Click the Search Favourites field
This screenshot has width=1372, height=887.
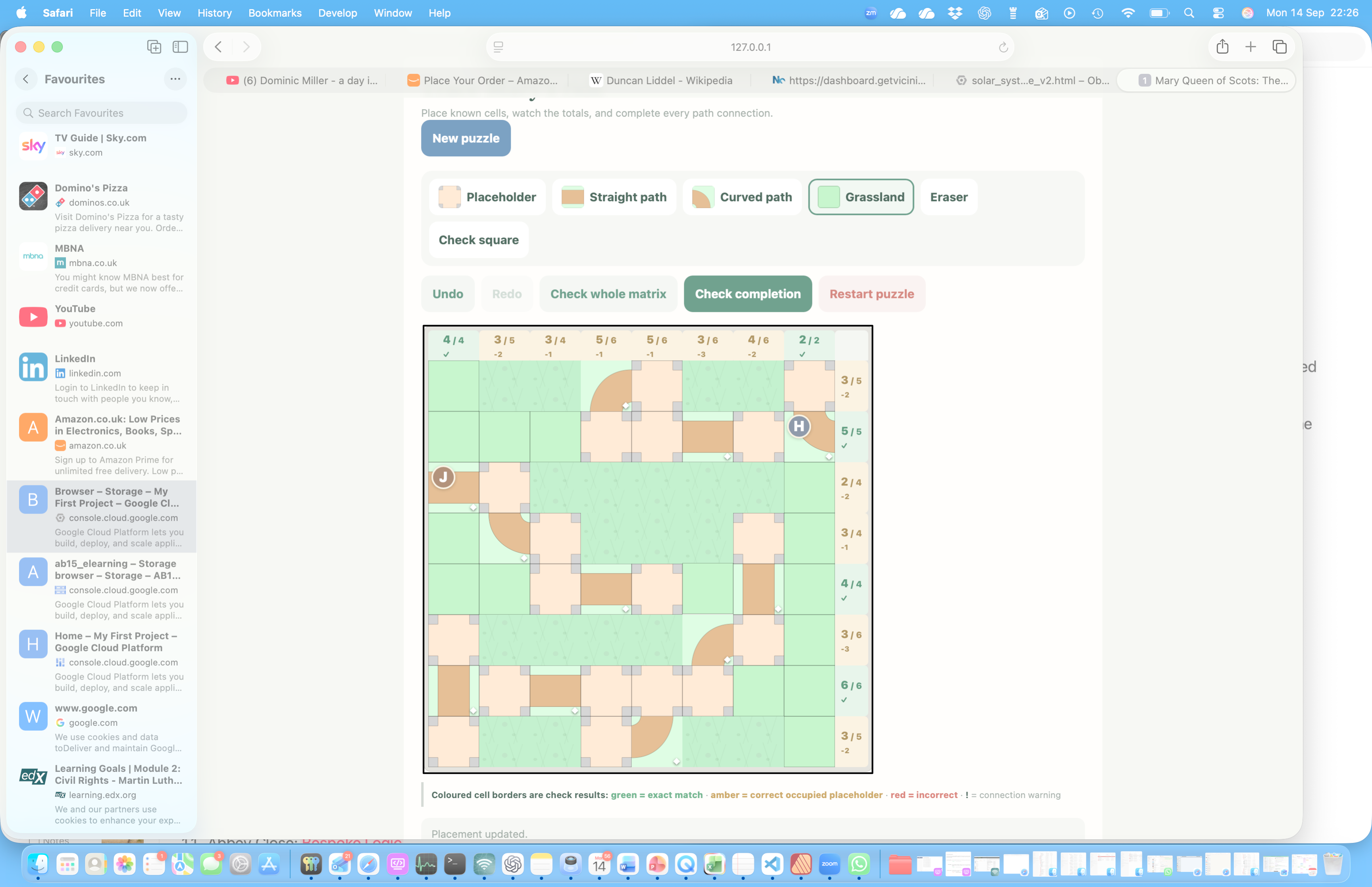(101, 113)
